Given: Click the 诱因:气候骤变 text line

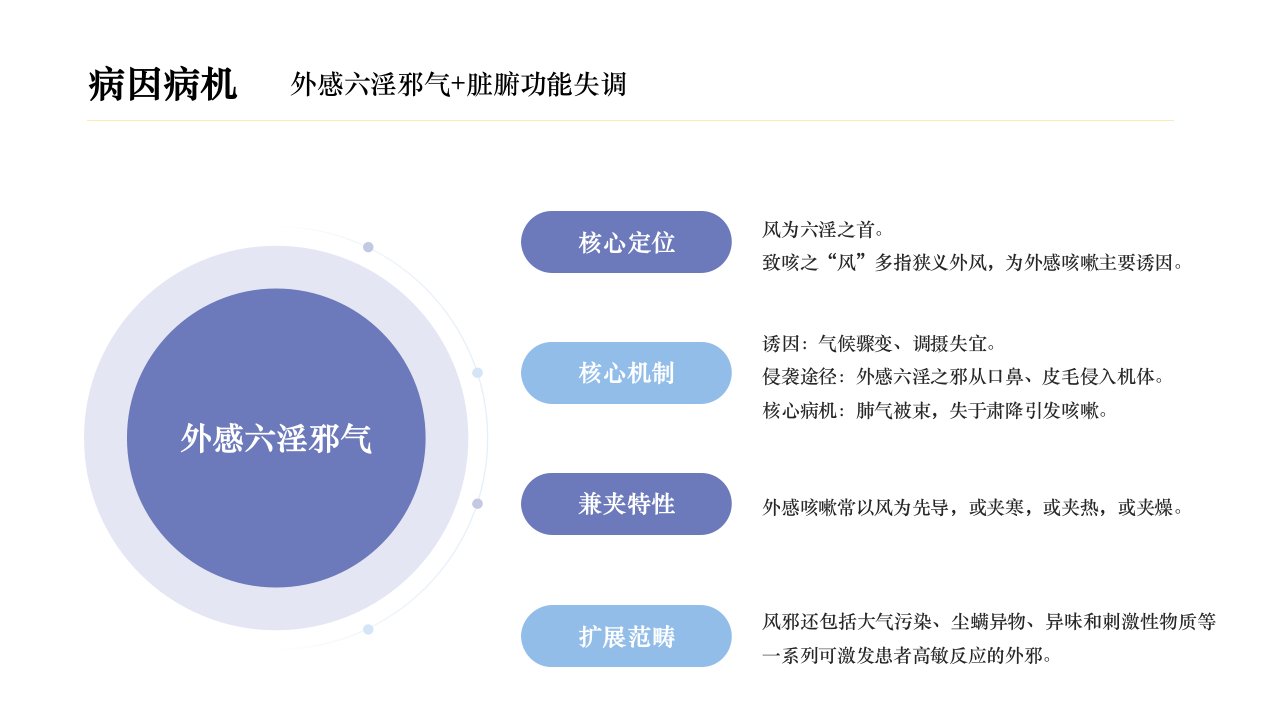Looking at the screenshot, I should coord(879,344).
